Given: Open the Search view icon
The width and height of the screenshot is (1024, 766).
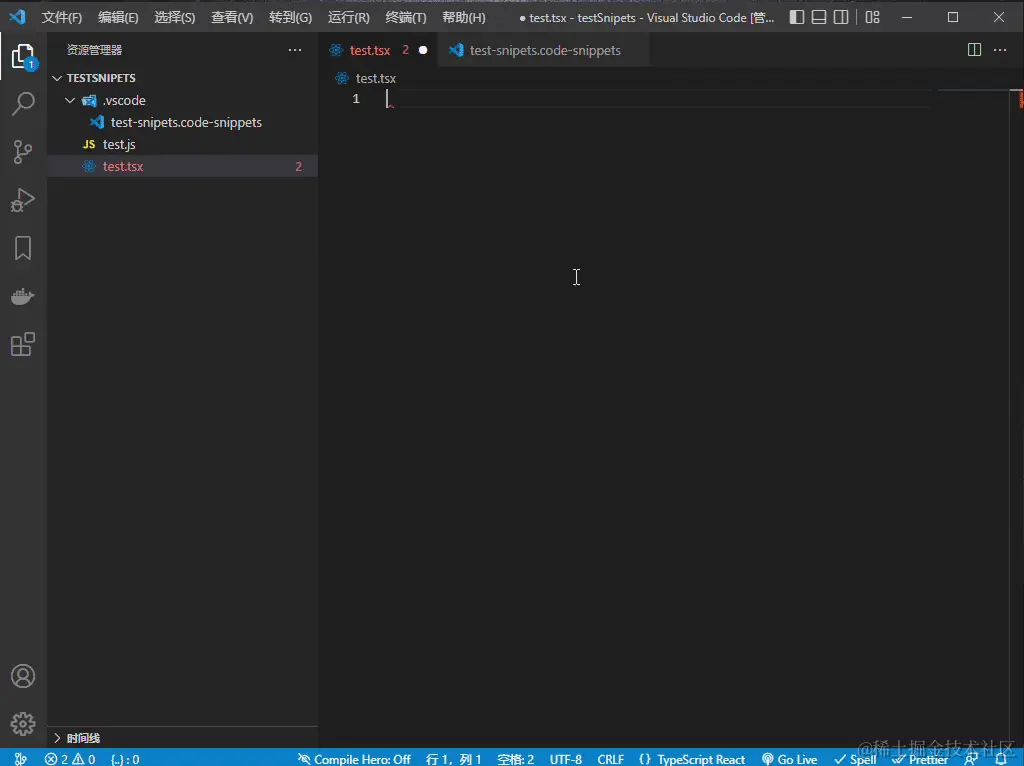Looking at the screenshot, I should (x=23, y=104).
